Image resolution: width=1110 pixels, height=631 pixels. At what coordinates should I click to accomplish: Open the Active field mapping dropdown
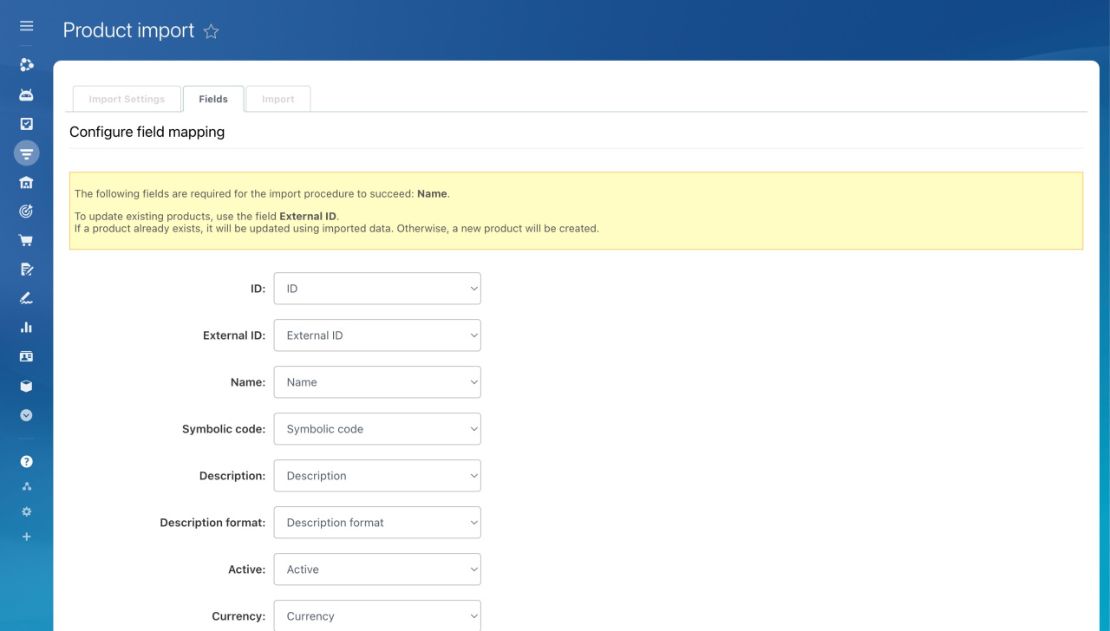coord(377,569)
